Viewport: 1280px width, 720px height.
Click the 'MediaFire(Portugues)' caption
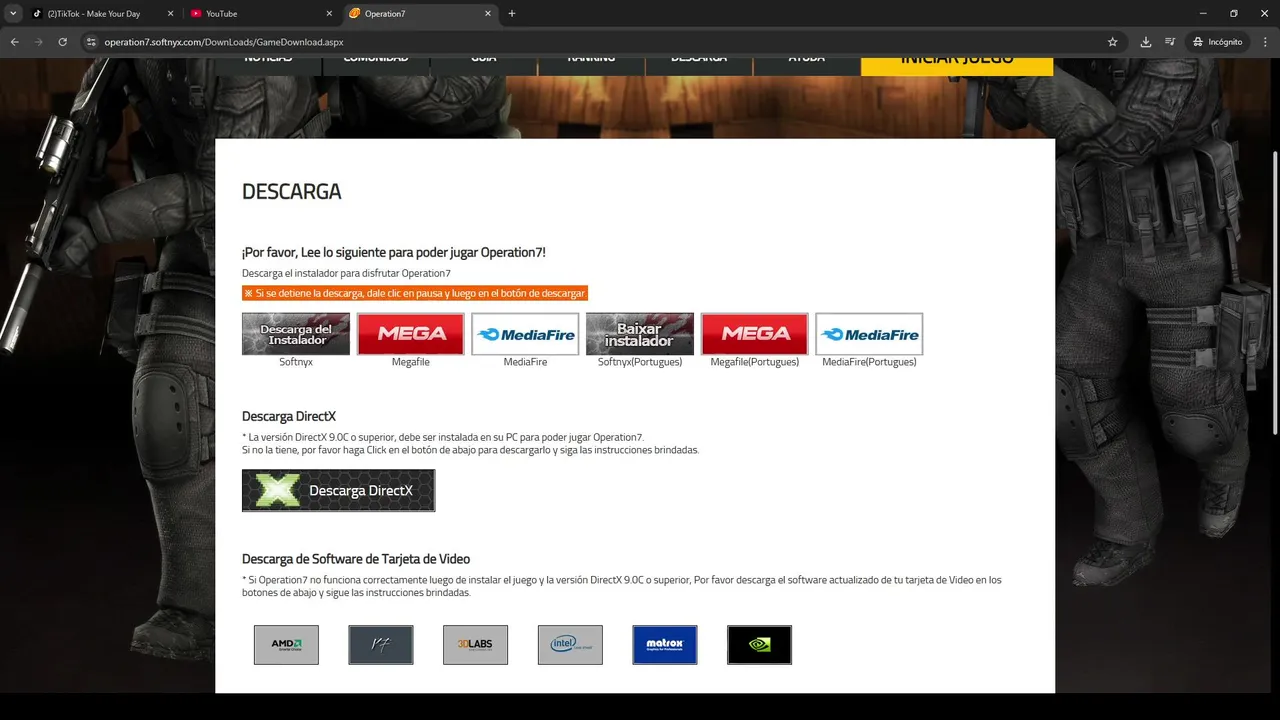869,362
